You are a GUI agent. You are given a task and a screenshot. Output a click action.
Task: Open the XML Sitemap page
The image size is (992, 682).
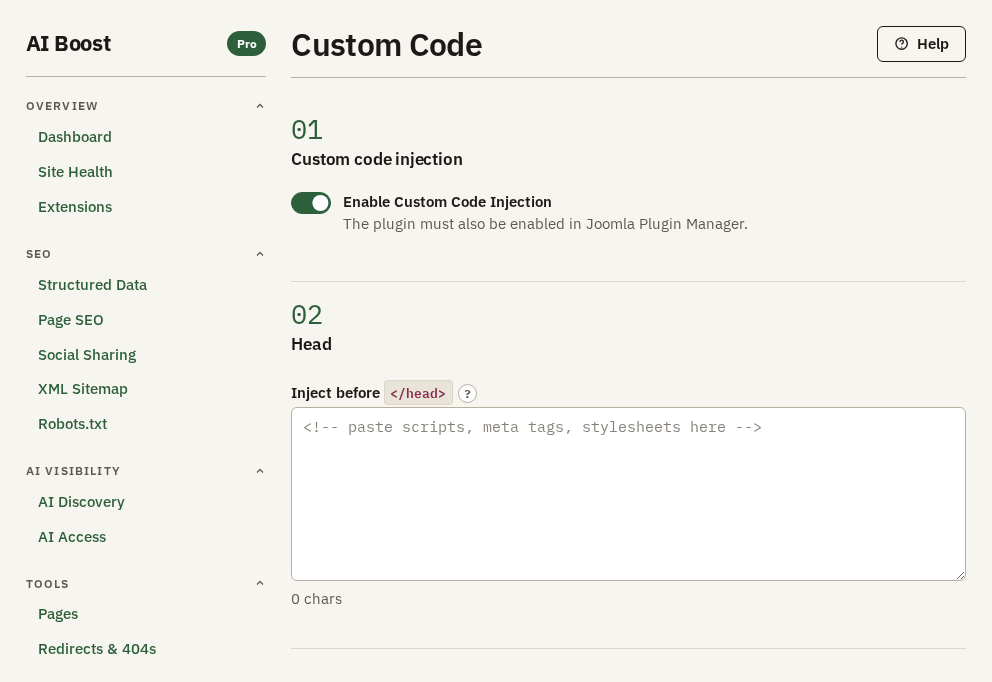[x=82, y=389]
